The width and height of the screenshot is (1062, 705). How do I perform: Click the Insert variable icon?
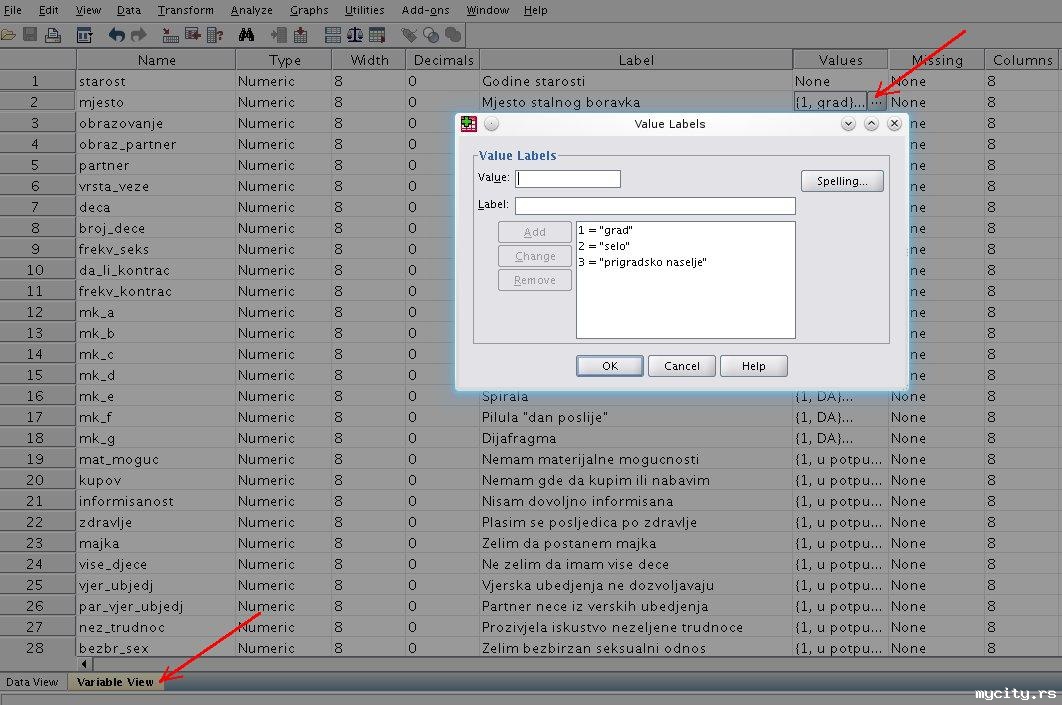coord(300,35)
